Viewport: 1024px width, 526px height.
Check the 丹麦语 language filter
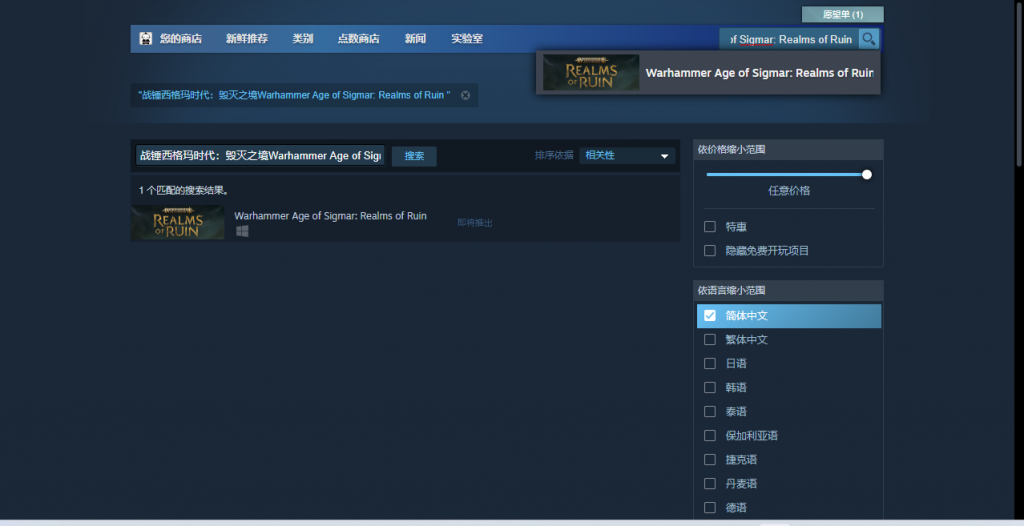pos(710,484)
